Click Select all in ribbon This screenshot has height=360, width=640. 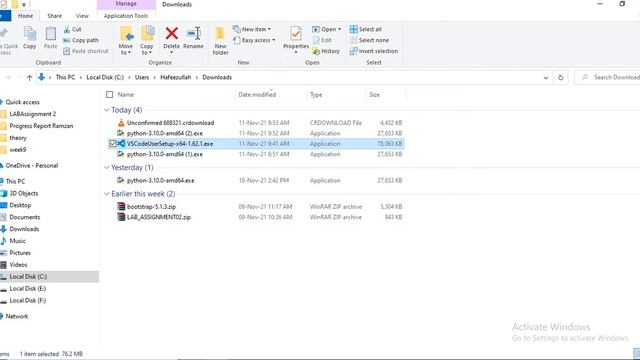coord(366,29)
